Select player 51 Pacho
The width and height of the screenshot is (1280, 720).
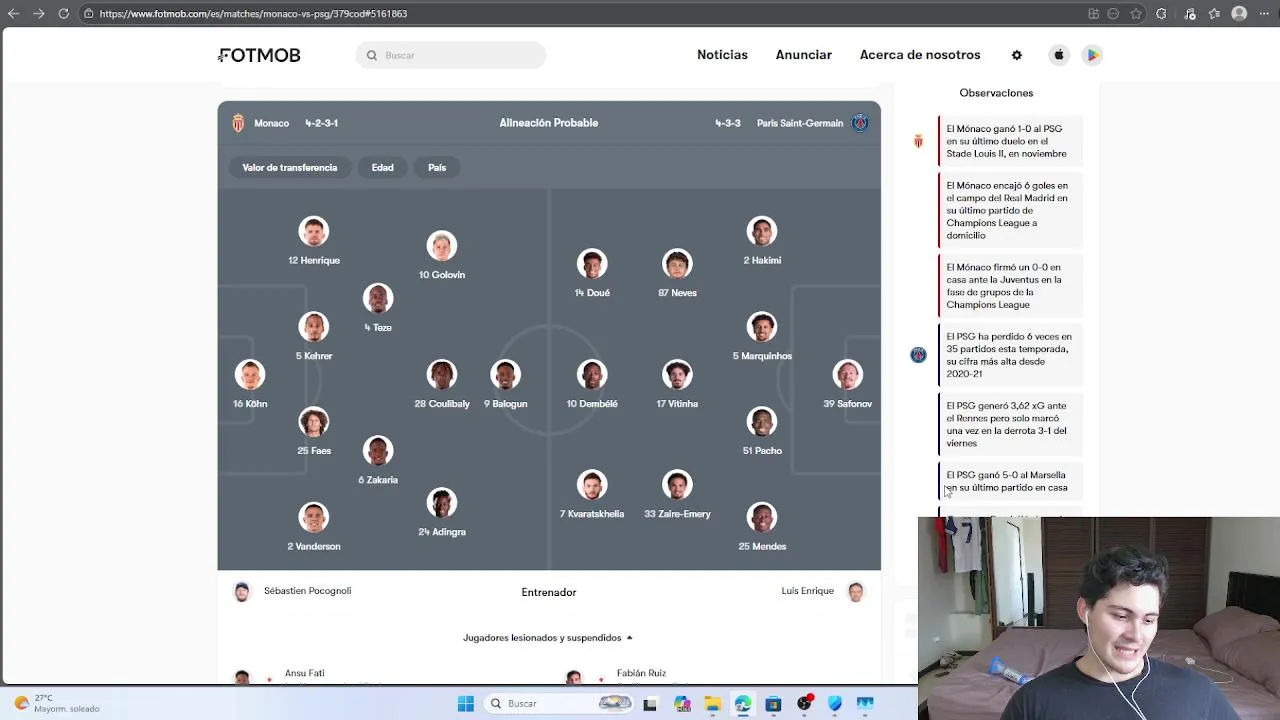(x=762, y=432)
